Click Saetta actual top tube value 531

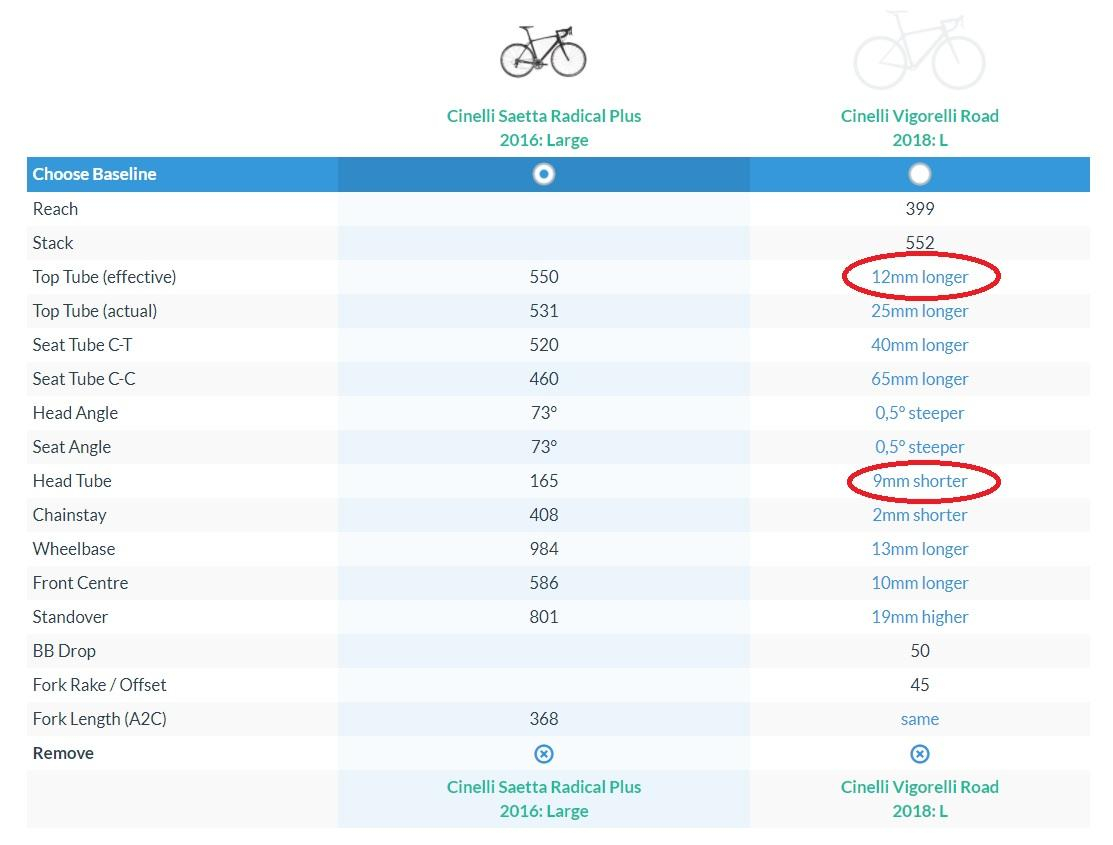(544, 311)
